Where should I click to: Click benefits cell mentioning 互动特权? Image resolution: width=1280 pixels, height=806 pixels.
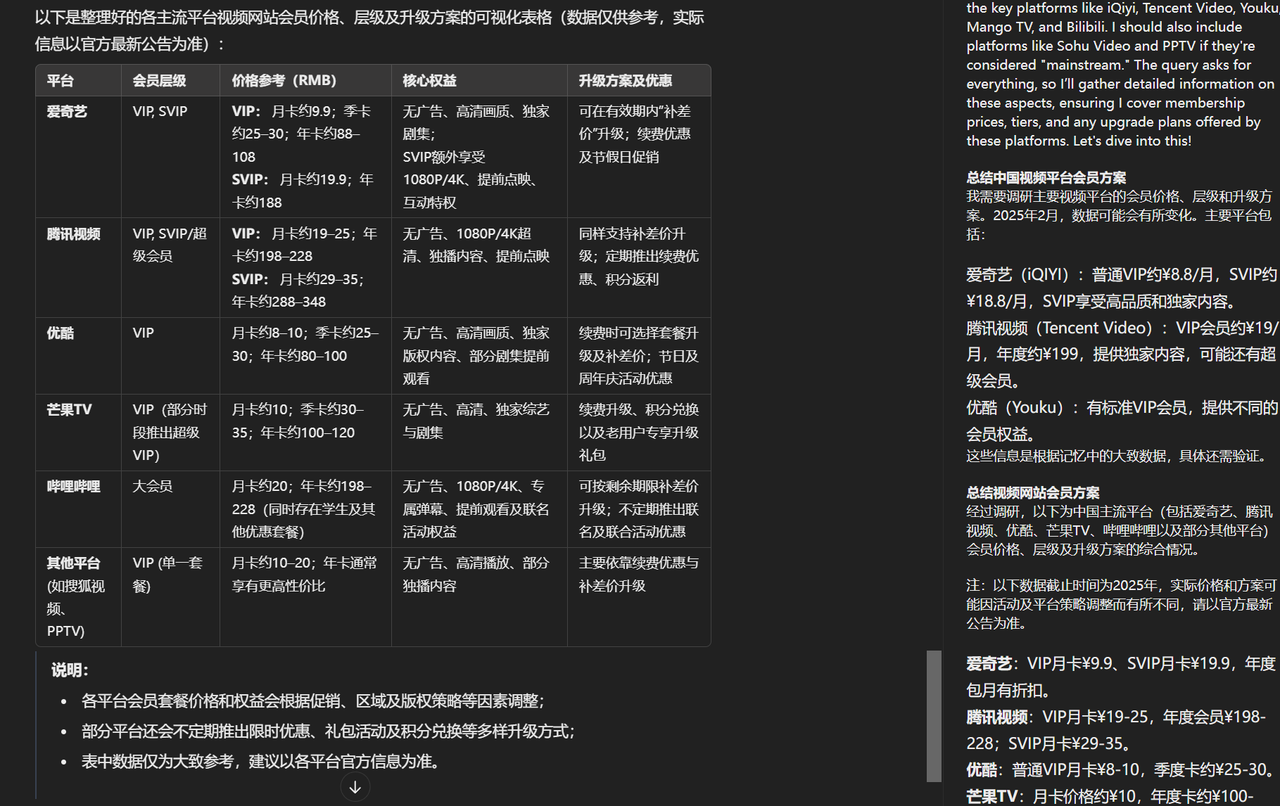(x=479, y=157)
